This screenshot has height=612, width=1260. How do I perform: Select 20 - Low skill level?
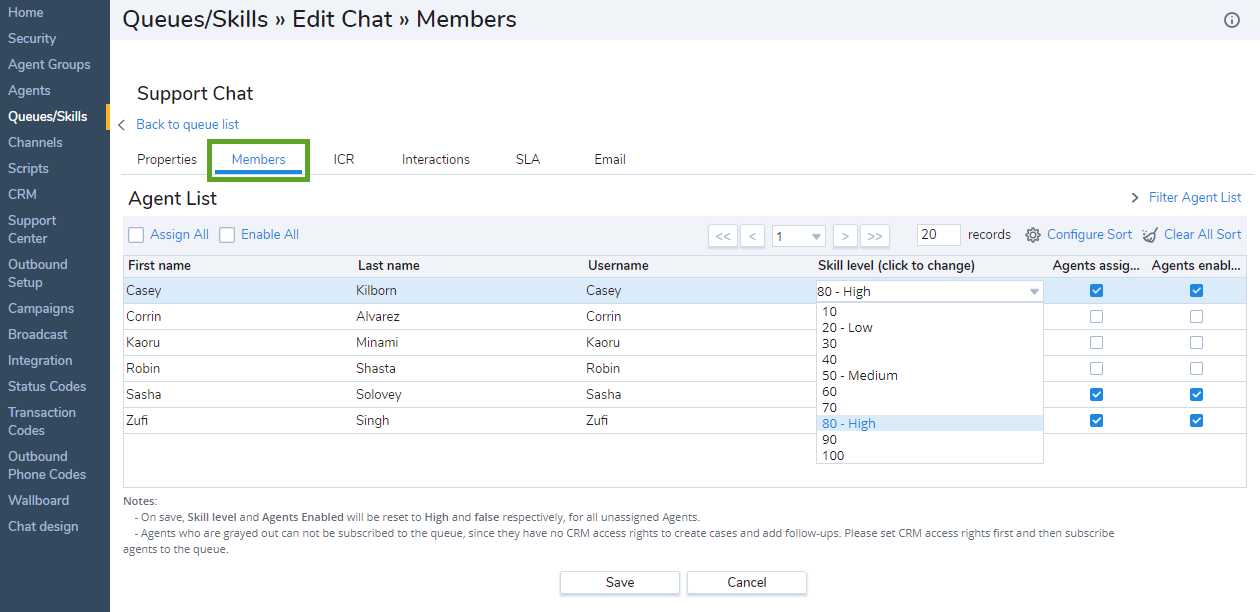click(x=930, y=328)
